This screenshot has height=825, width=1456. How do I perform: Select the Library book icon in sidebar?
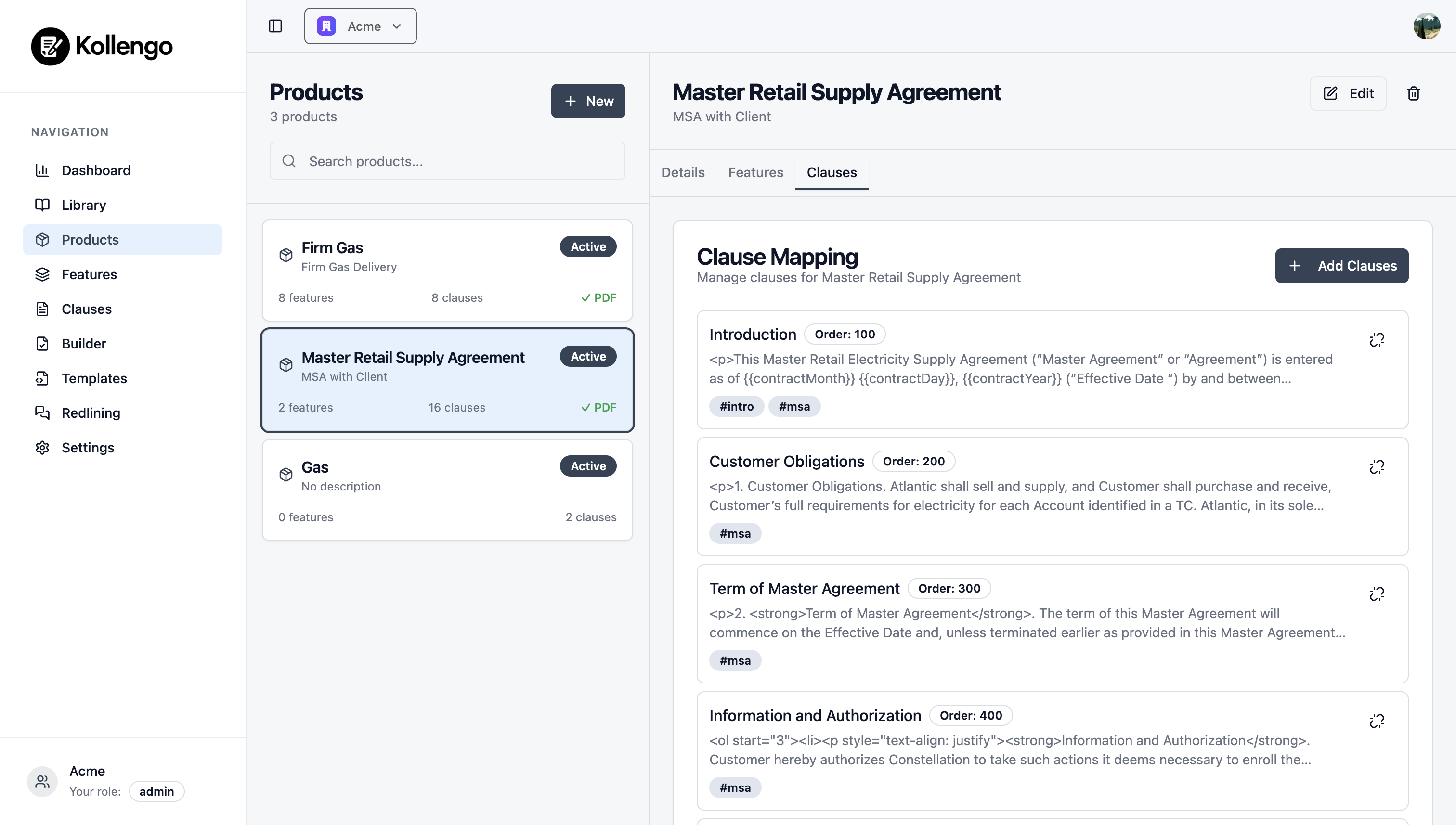point(43,205)
